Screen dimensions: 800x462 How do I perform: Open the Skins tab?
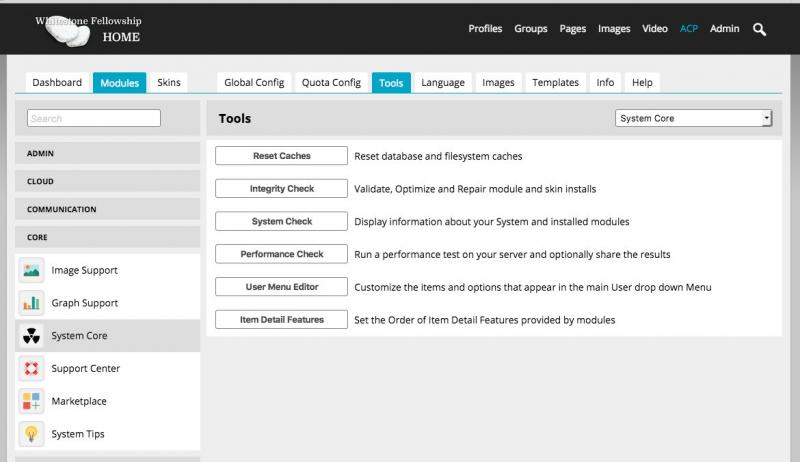pos(169,83)
